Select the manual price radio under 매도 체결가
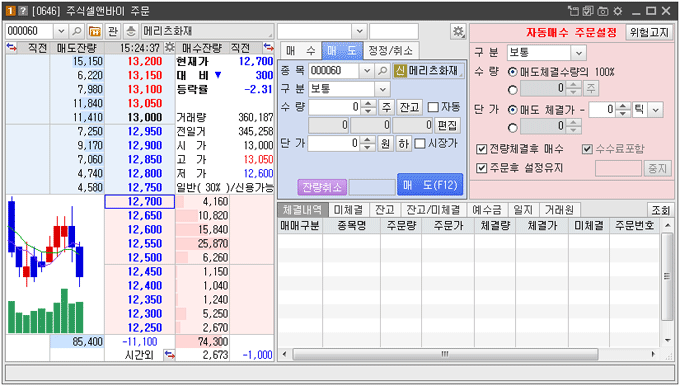 513,128
